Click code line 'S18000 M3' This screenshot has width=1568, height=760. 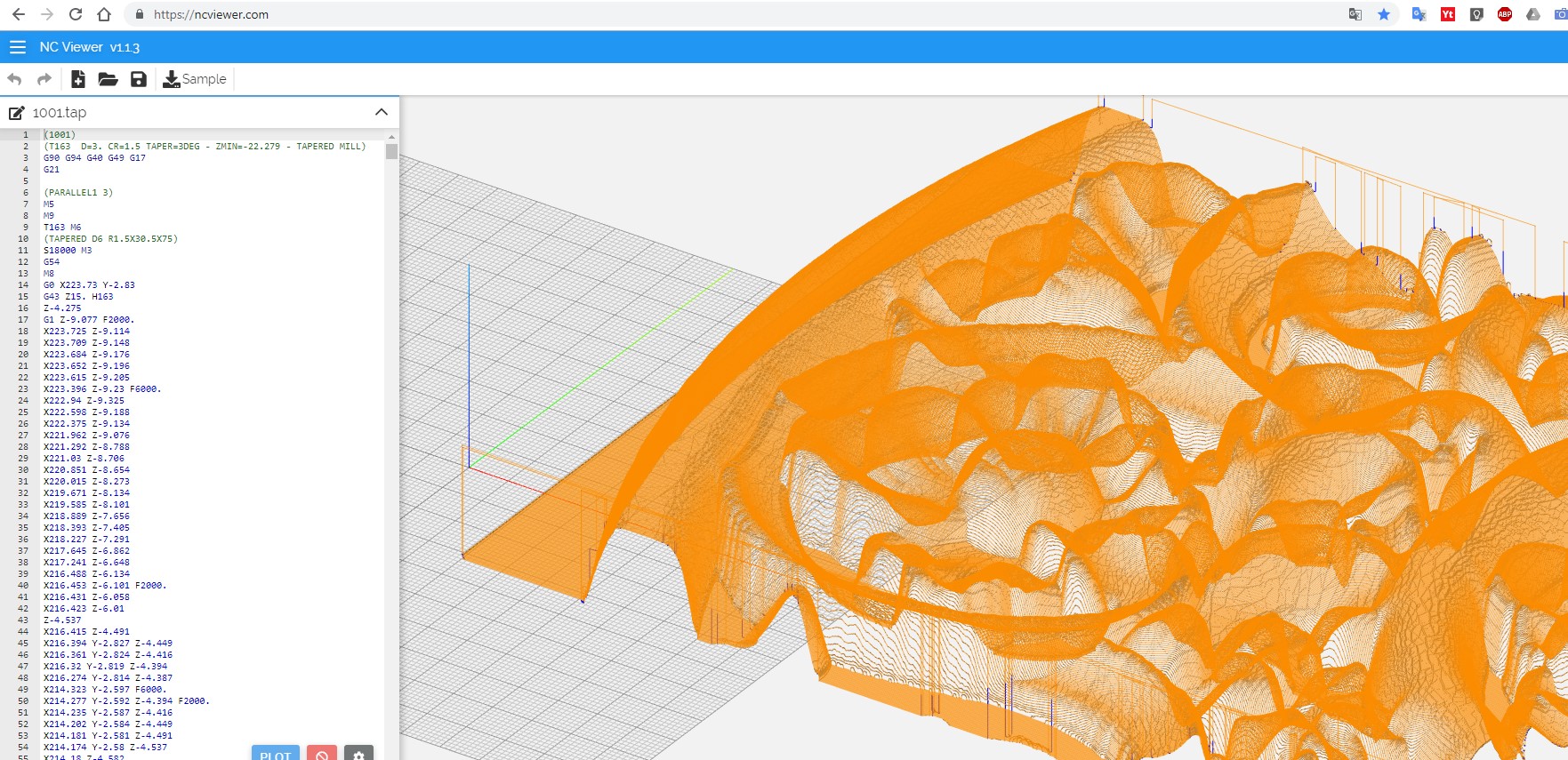coord(68,251)
